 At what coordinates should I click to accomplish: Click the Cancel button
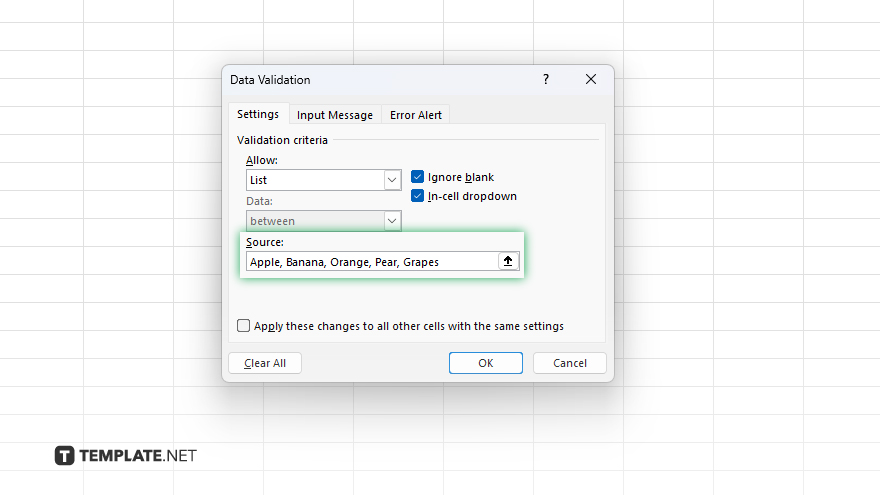tap(569, 363)
